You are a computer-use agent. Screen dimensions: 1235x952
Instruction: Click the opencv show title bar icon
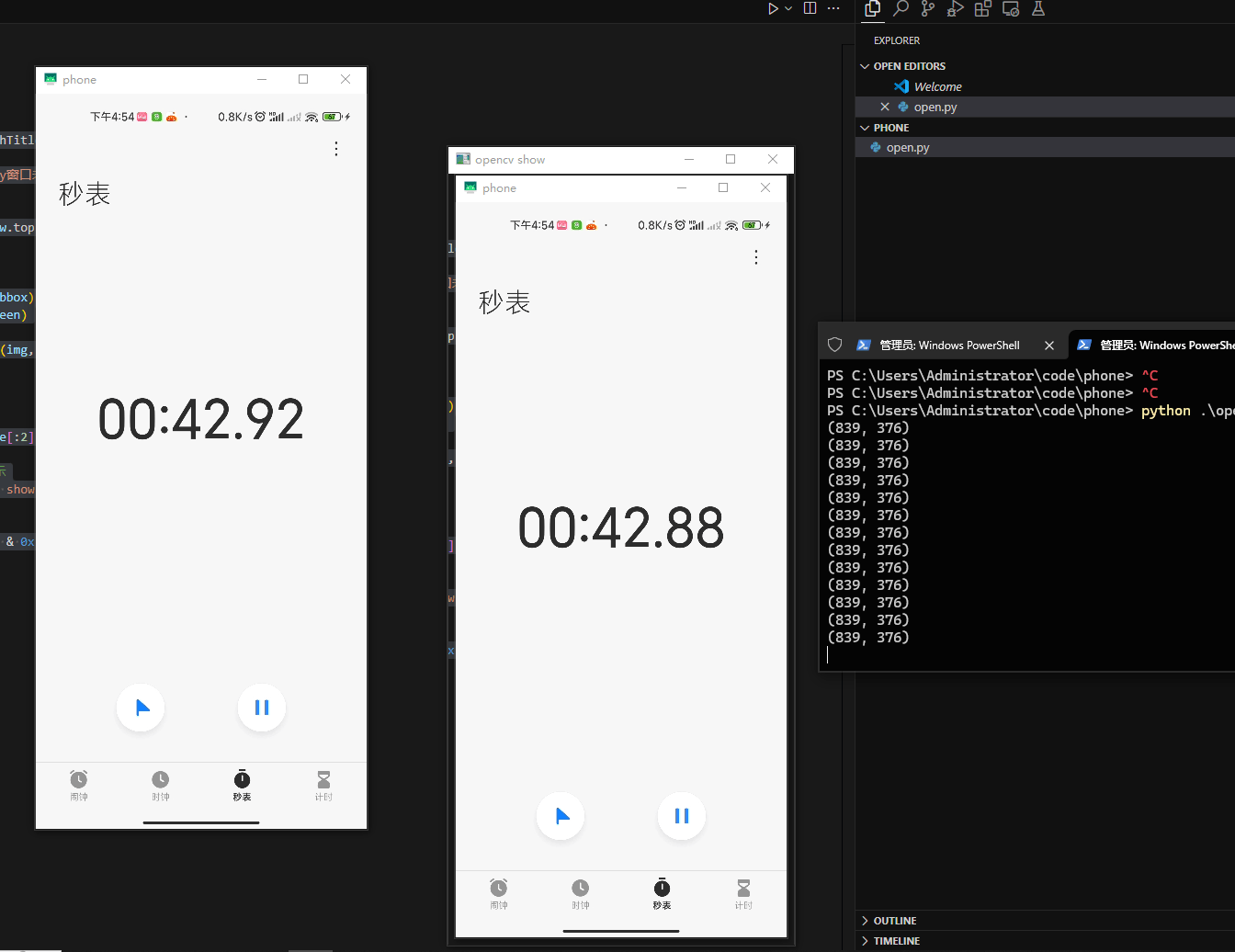(463, 160)
